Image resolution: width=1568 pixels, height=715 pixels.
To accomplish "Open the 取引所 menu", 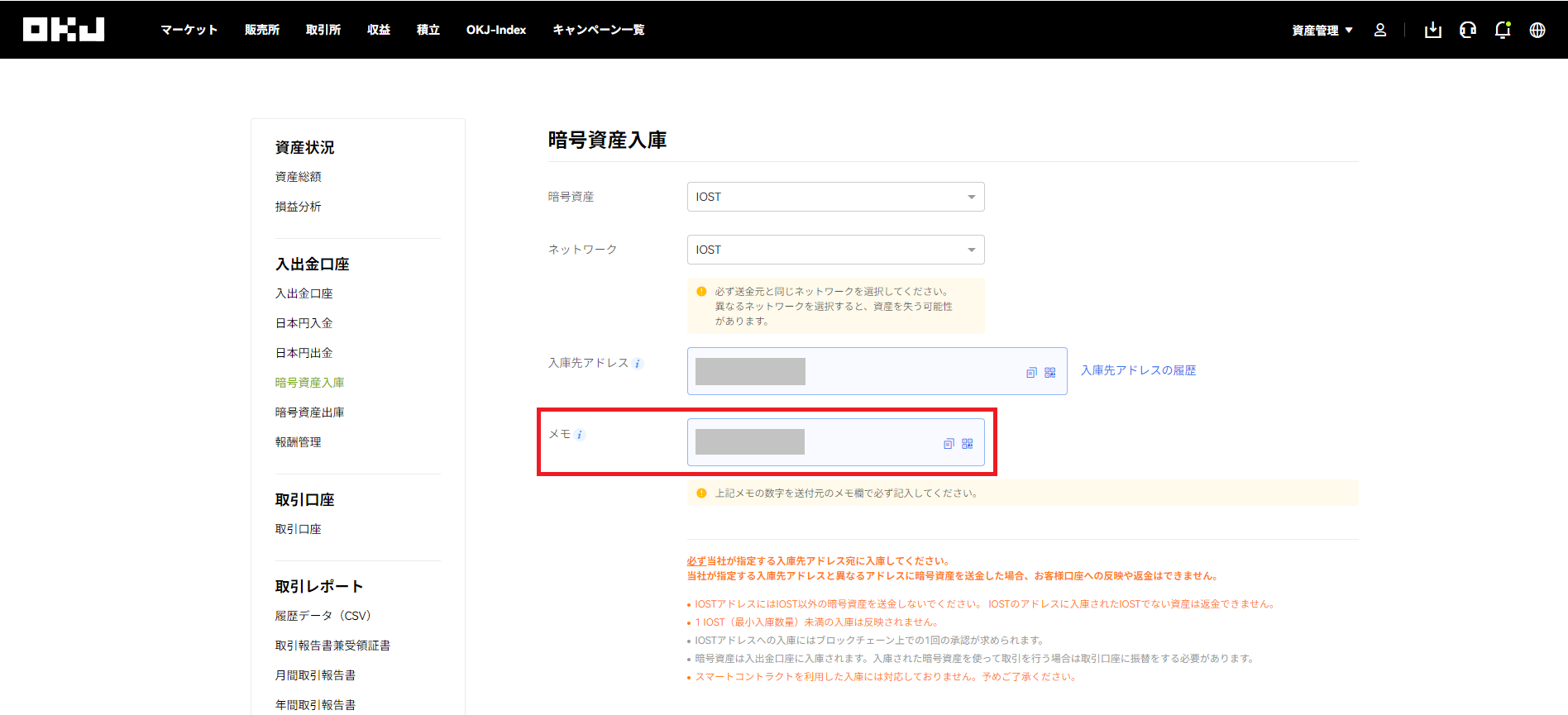I will pos(323,30).
